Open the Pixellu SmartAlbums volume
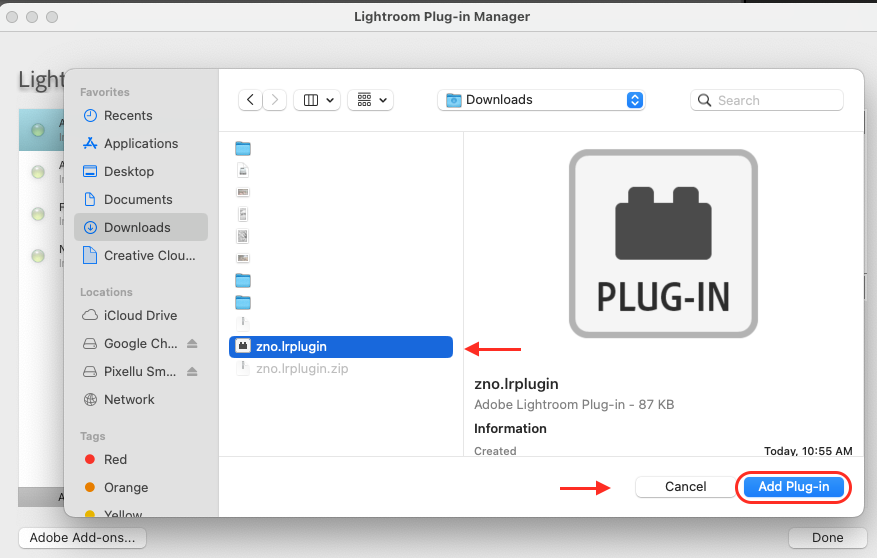The image size is (877, 558). click(140, 371)
